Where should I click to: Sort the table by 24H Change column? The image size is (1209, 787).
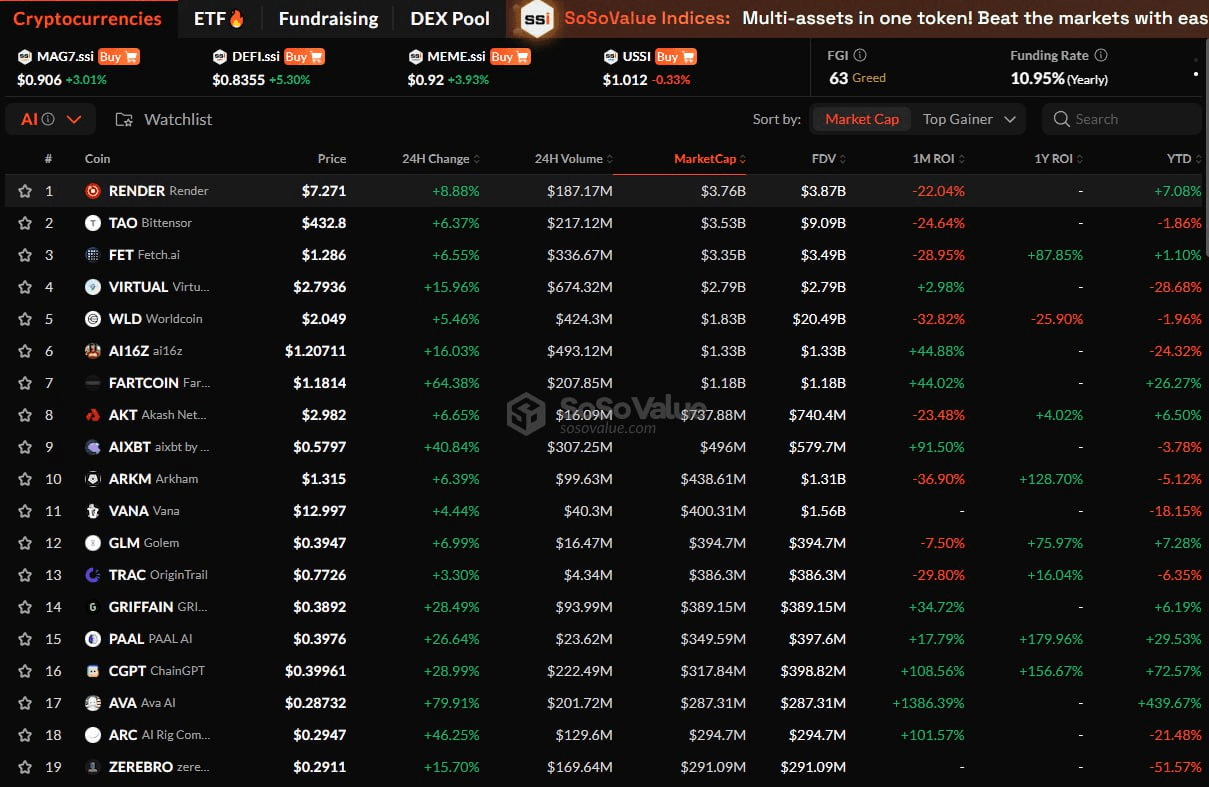click(440, 159)
